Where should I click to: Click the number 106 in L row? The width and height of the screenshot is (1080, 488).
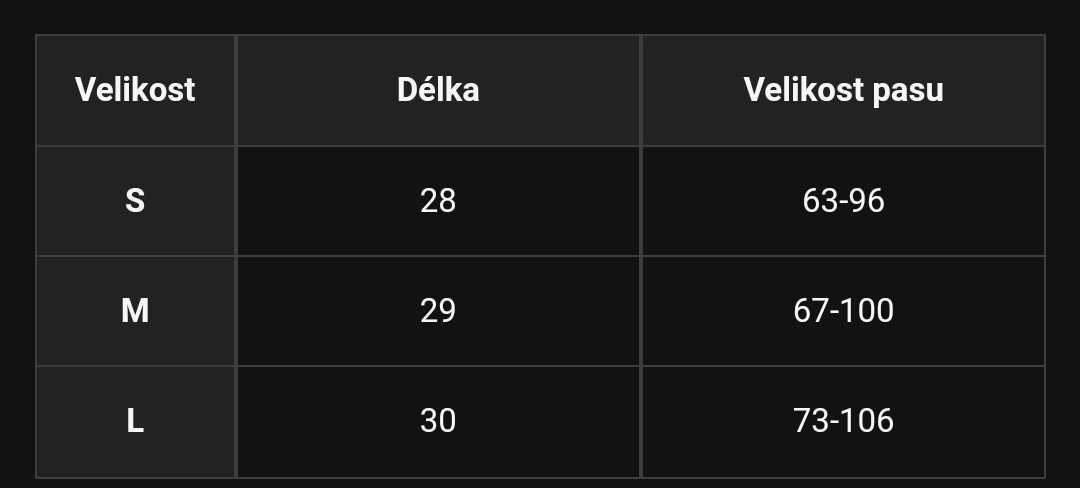pyautogui.click(x=867, y=421)
